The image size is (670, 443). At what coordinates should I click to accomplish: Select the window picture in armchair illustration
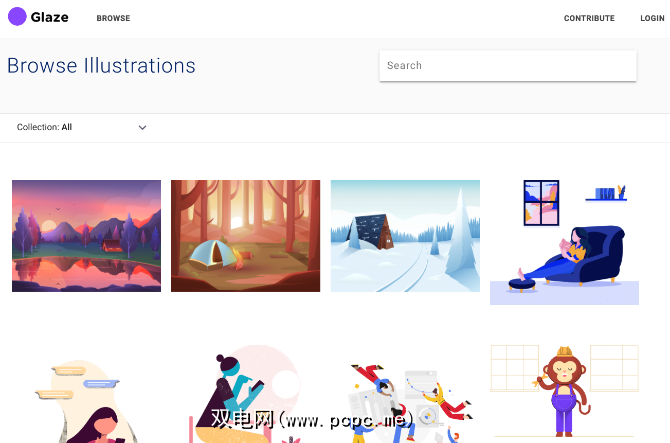[x=541, y=203]
